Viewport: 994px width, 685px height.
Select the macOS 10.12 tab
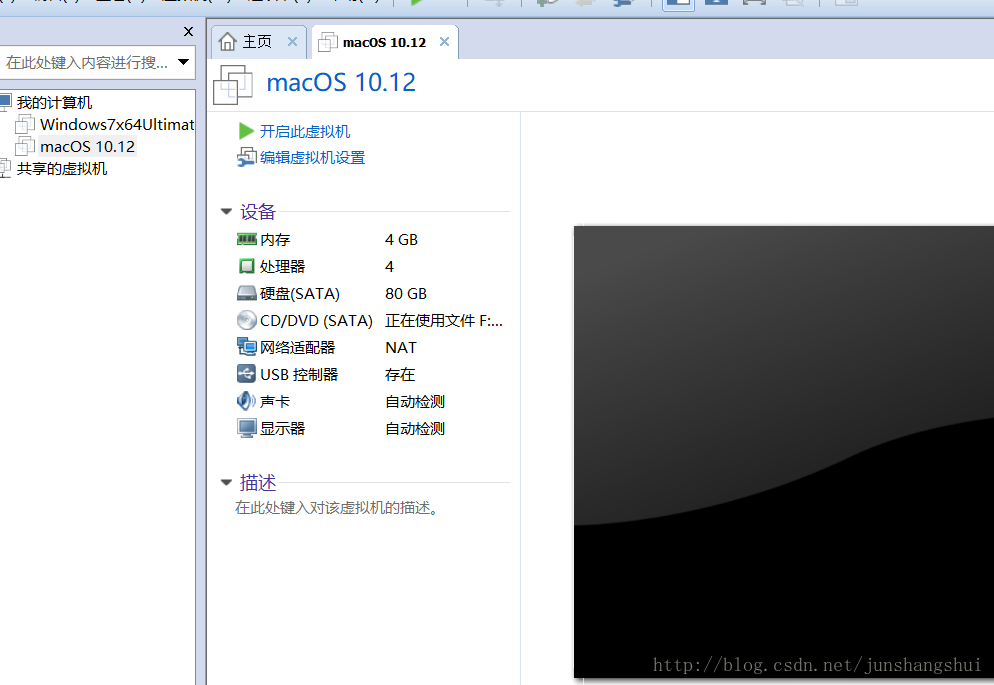pos(385,42)
